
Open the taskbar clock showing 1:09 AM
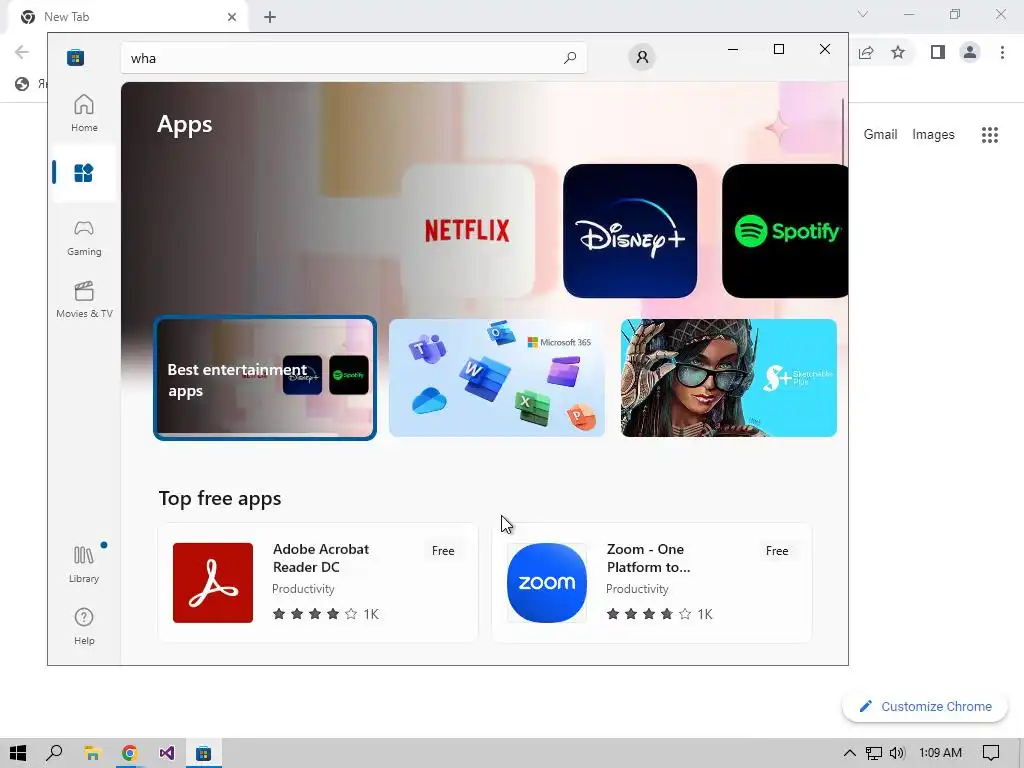point(940,753)
